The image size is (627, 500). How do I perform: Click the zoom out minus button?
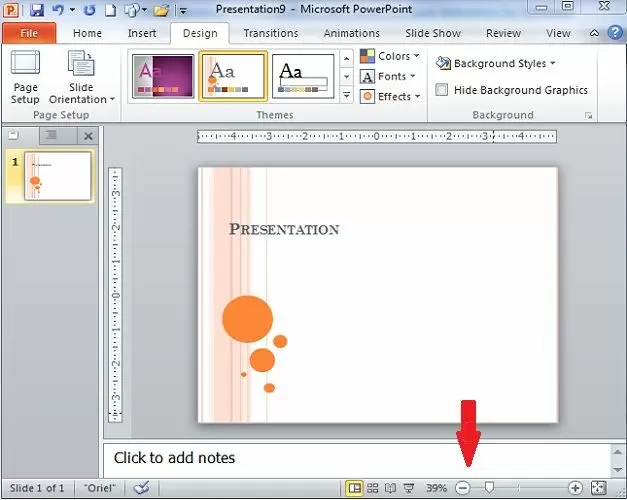point(462,488)
